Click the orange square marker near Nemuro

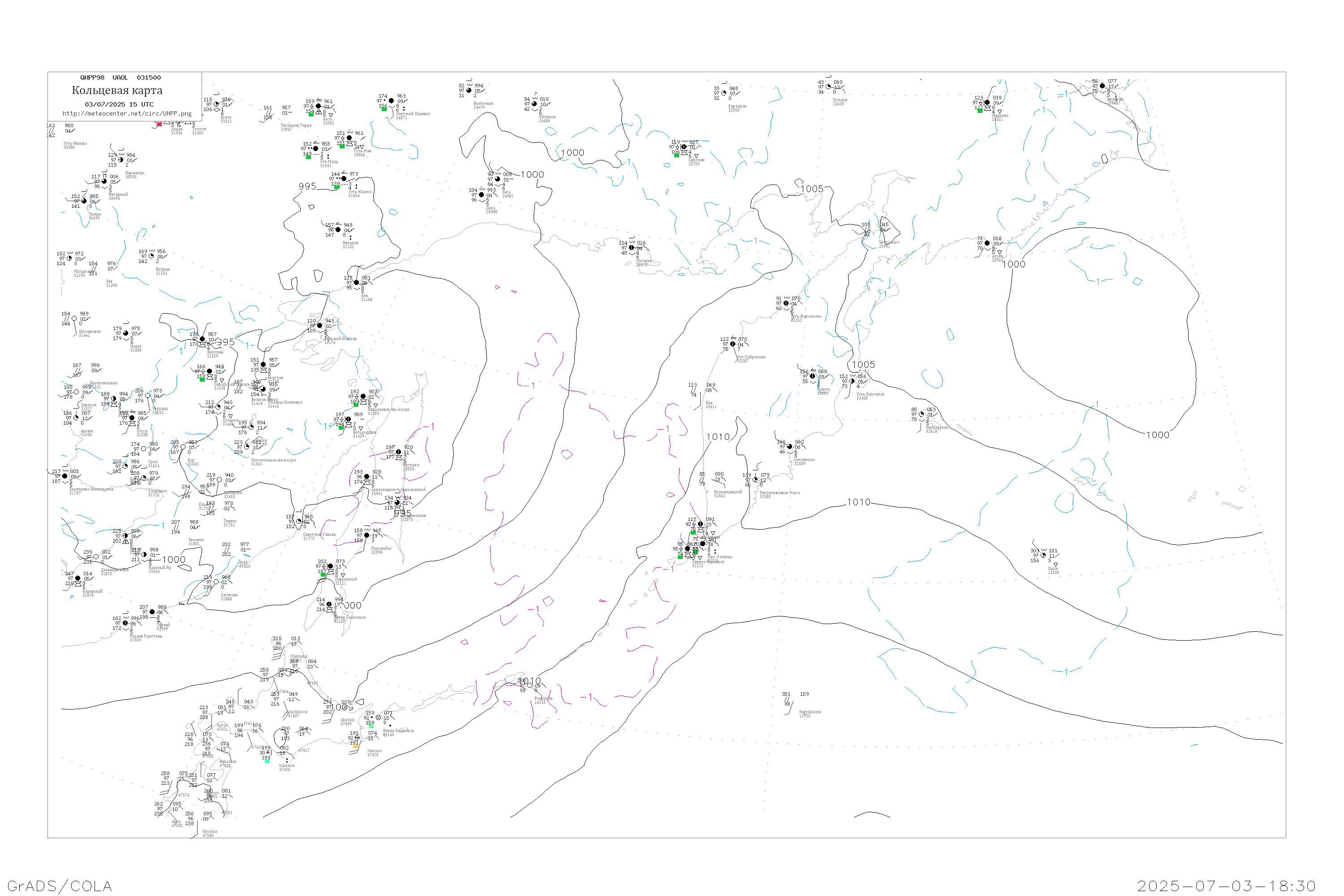[x=355, y=746]
